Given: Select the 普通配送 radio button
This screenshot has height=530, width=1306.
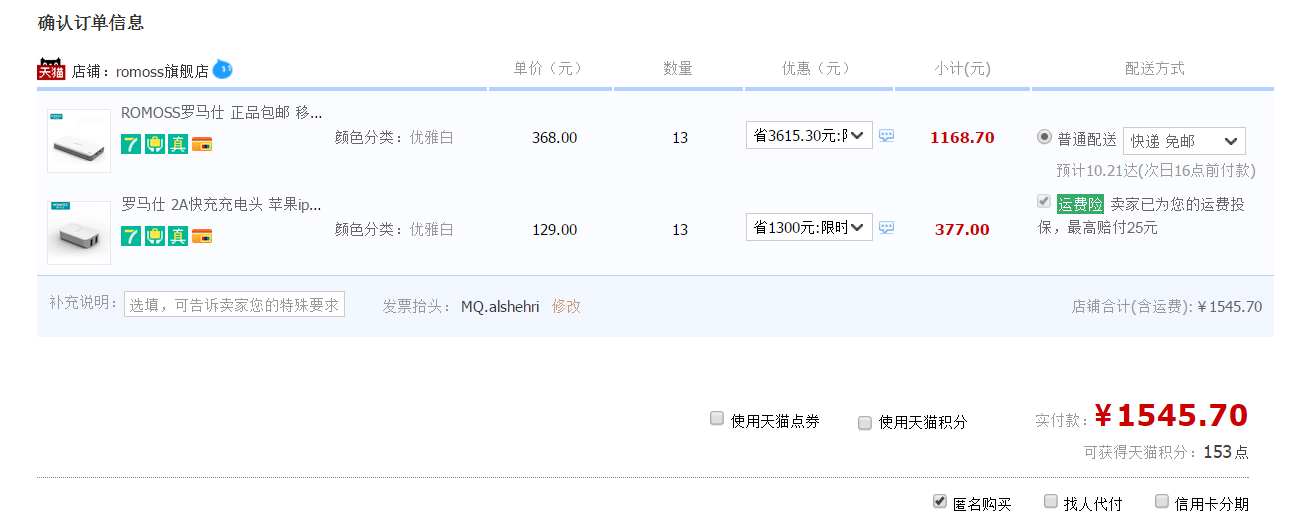Looking at the screenshot, I should (x=1045, y=137).
